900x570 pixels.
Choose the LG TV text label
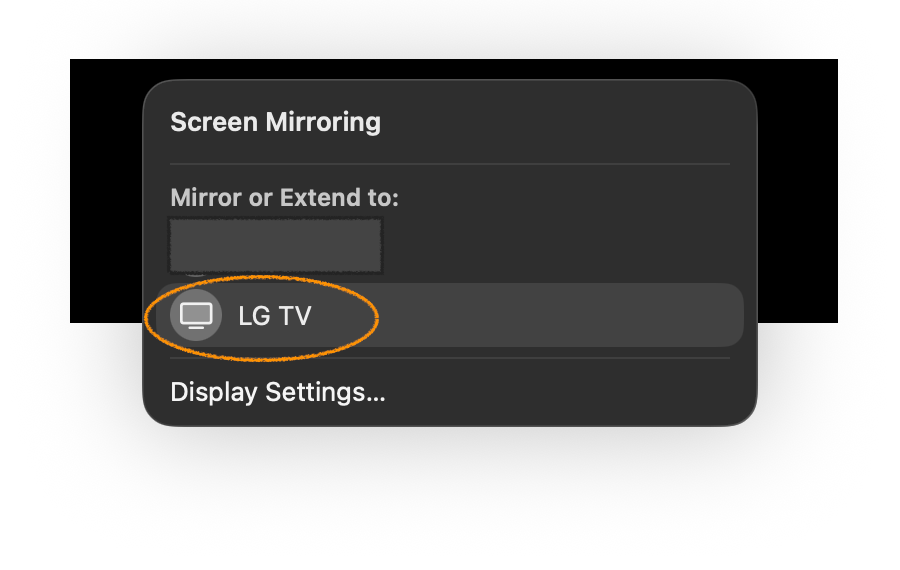click(x=275, y=316)
